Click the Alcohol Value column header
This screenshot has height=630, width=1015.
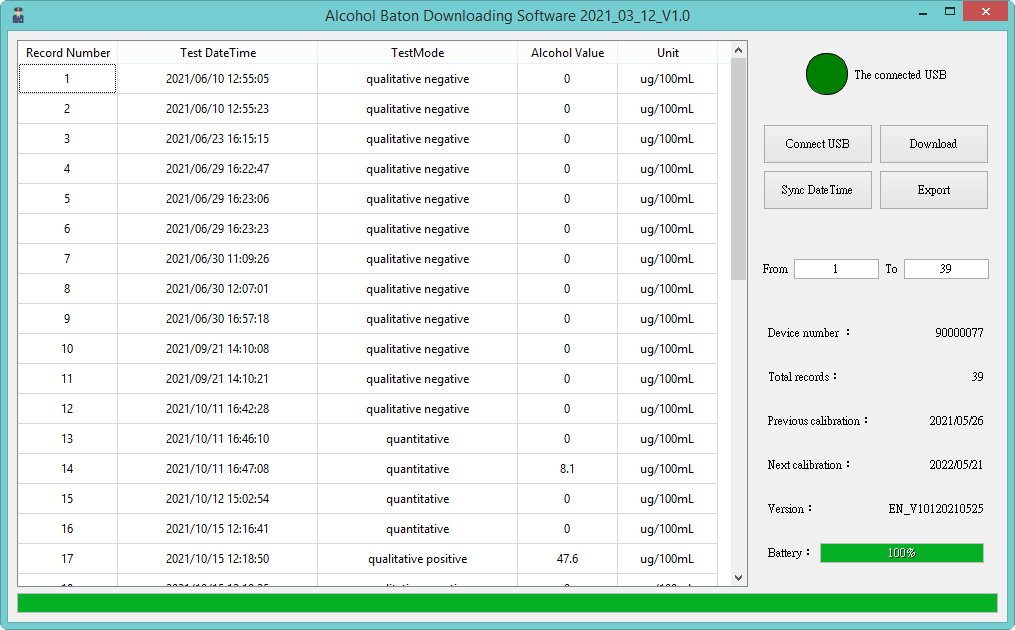(x=567, y=52)
